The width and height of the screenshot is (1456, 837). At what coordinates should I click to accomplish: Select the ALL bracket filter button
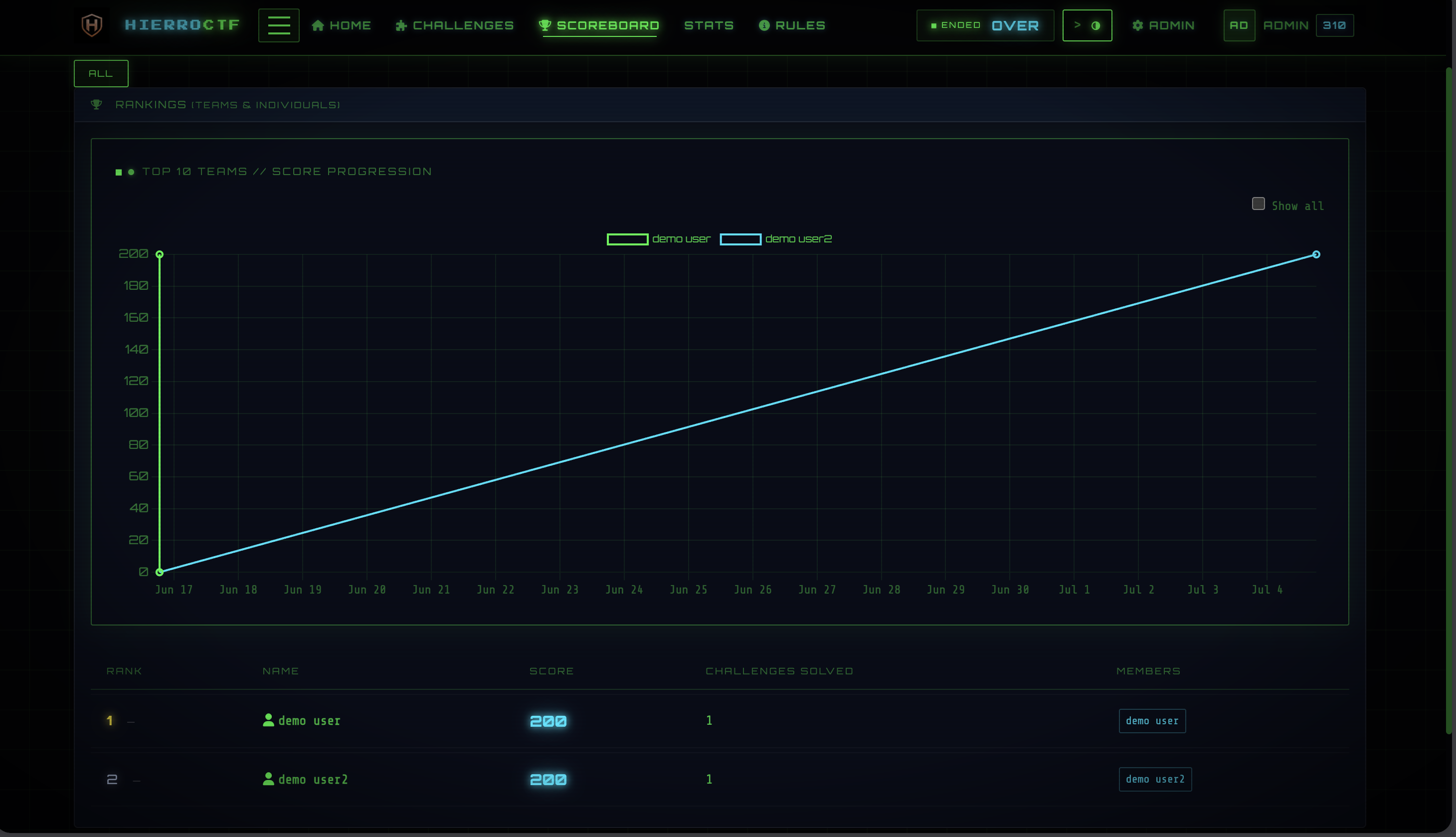point(101,74)
